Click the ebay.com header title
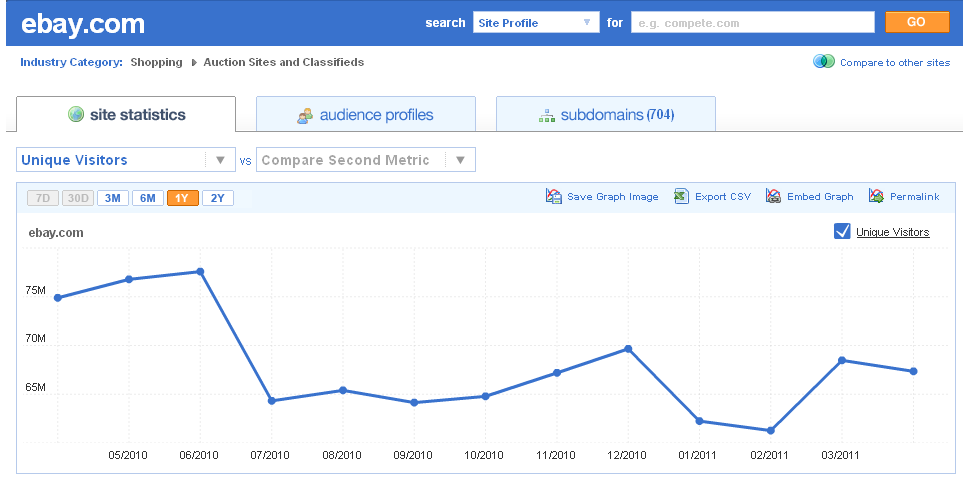The width and height of the screenshot is (965, 477). [83, 24]
